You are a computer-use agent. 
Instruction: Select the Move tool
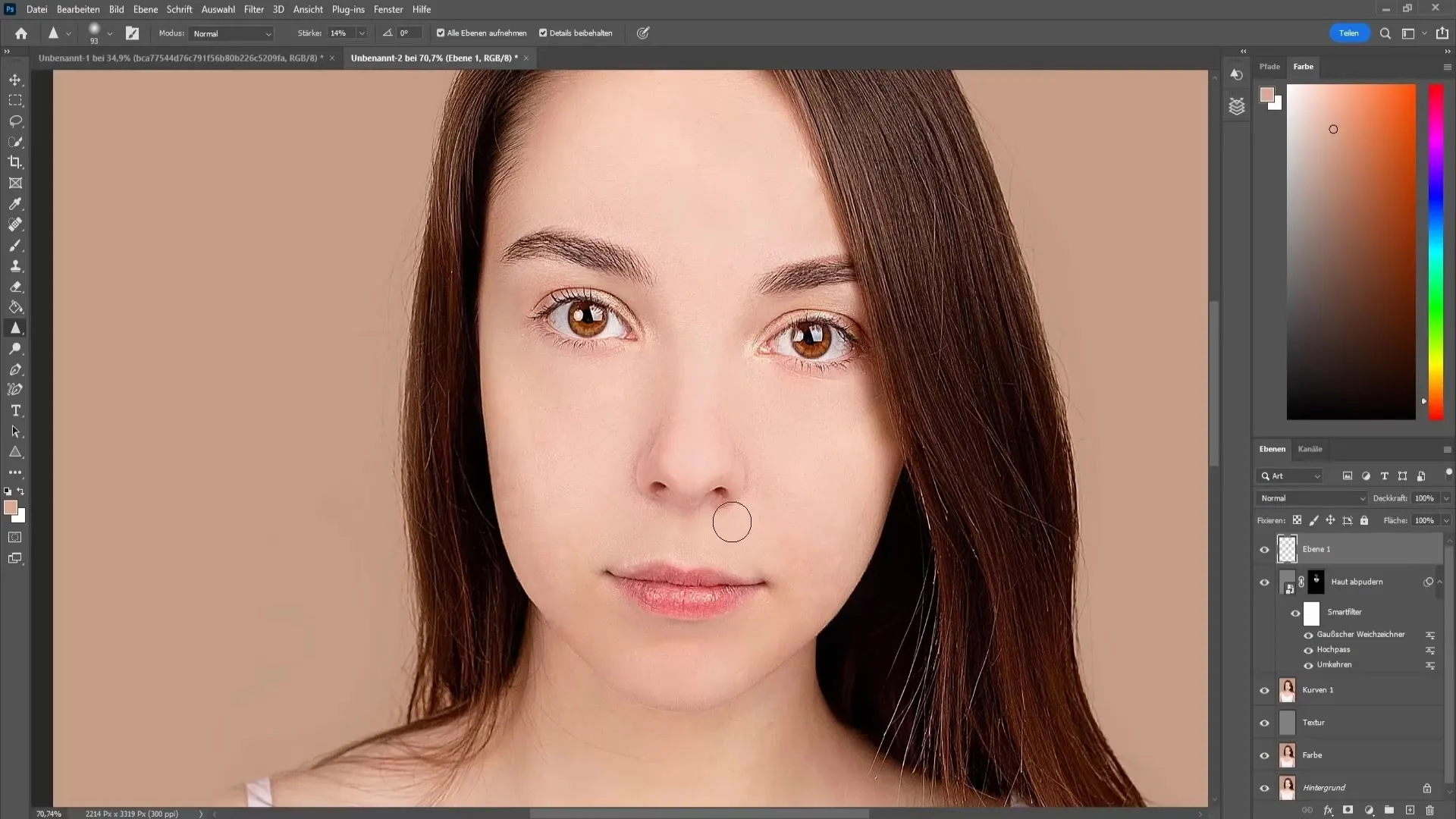[15, 79]
